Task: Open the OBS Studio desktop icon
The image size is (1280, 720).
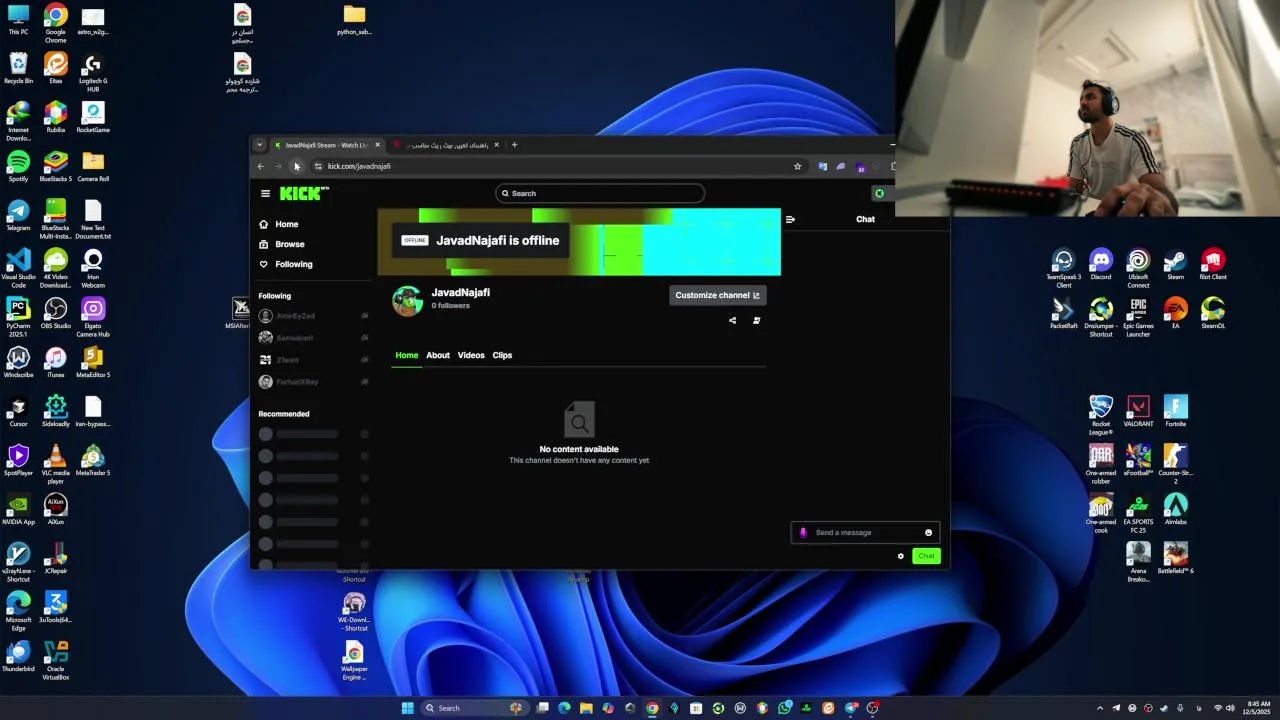Action: pyautogui.click(x=55, y=314)
